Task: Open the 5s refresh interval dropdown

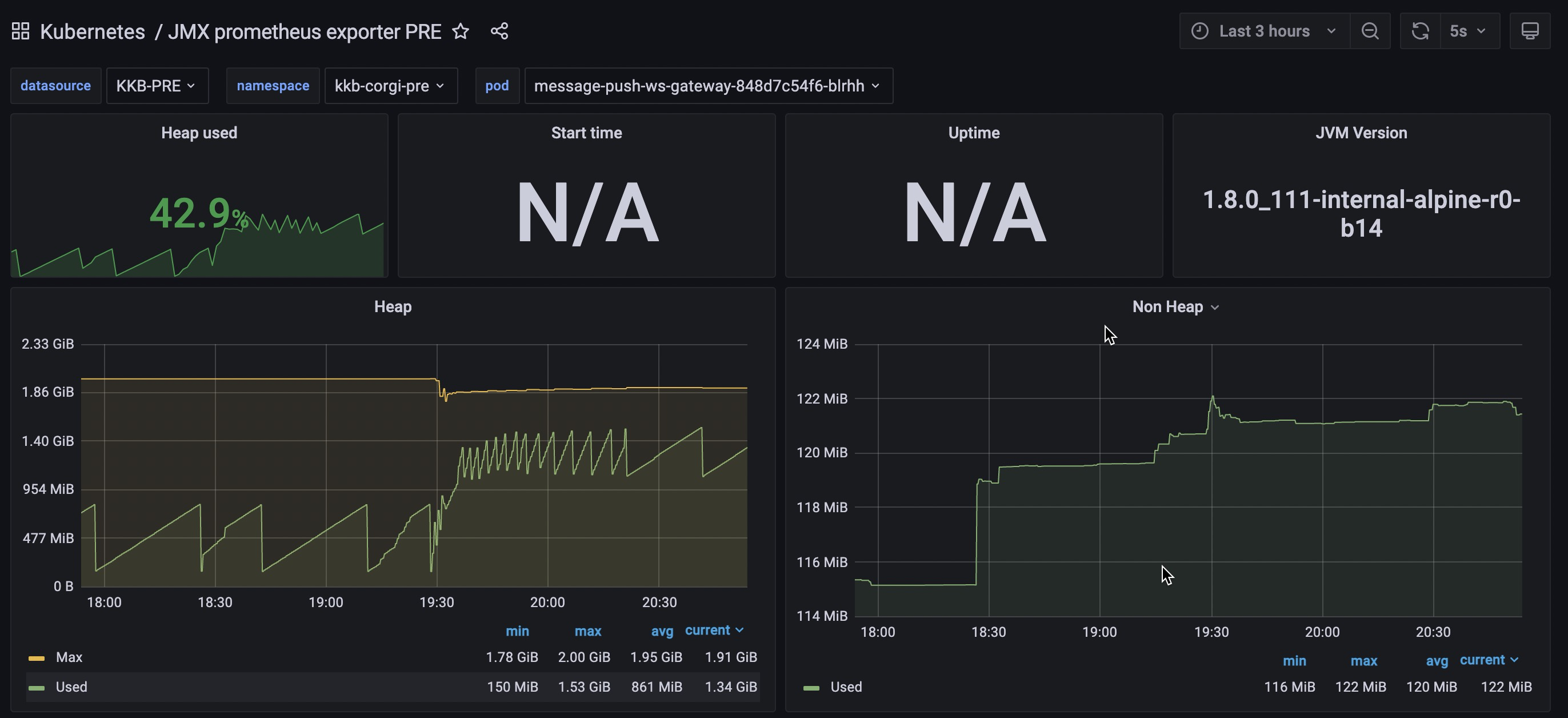Action: tap(1468, 31)
